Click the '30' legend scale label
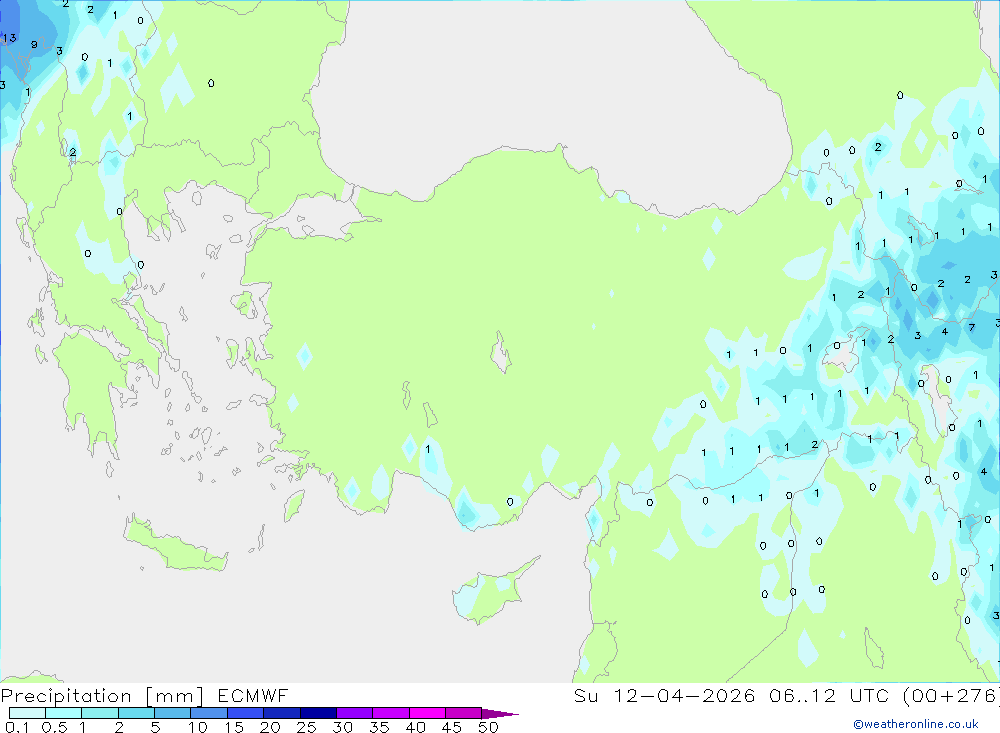 coord(342,727)
